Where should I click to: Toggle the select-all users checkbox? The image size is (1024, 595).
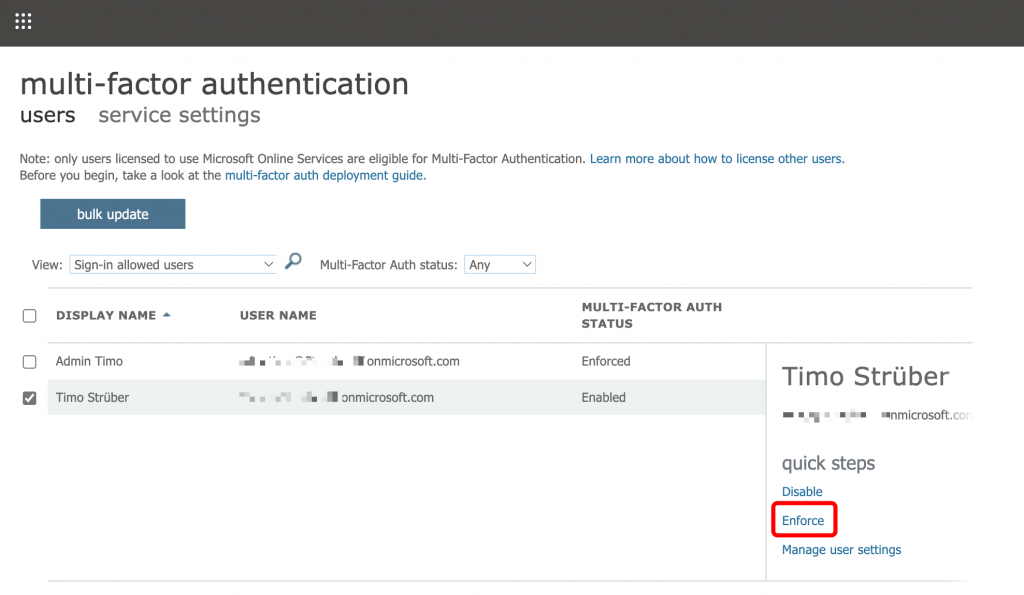click(x=30, y=316)
